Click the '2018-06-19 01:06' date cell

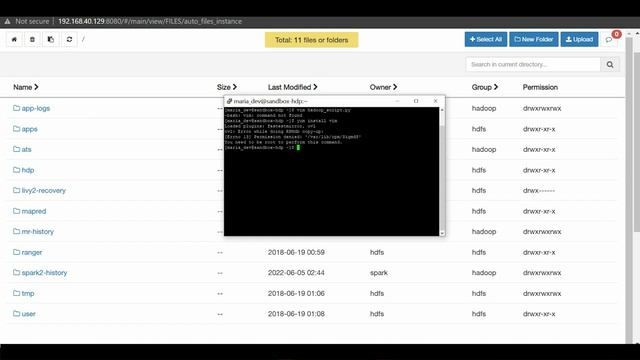(296, 293)
